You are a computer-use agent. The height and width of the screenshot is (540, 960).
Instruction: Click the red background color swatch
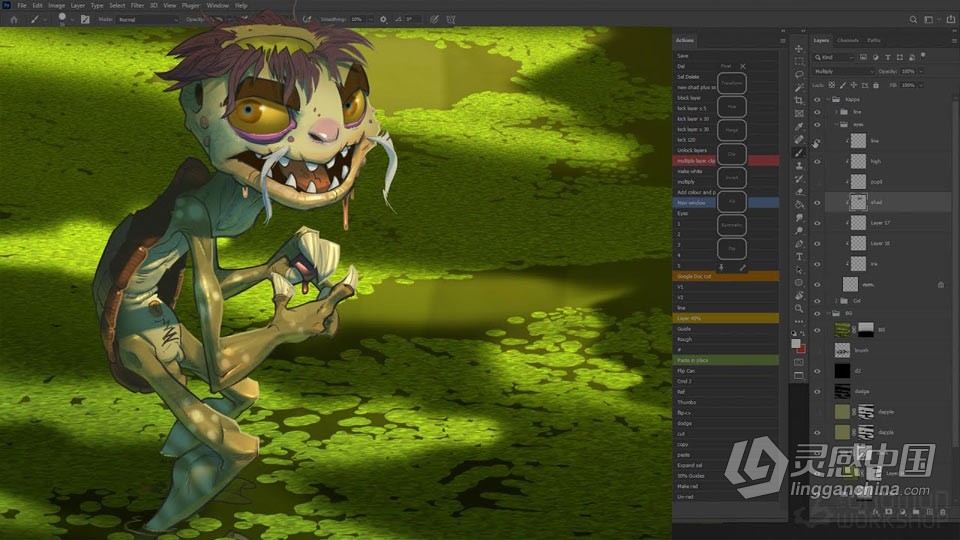(801, 349)
